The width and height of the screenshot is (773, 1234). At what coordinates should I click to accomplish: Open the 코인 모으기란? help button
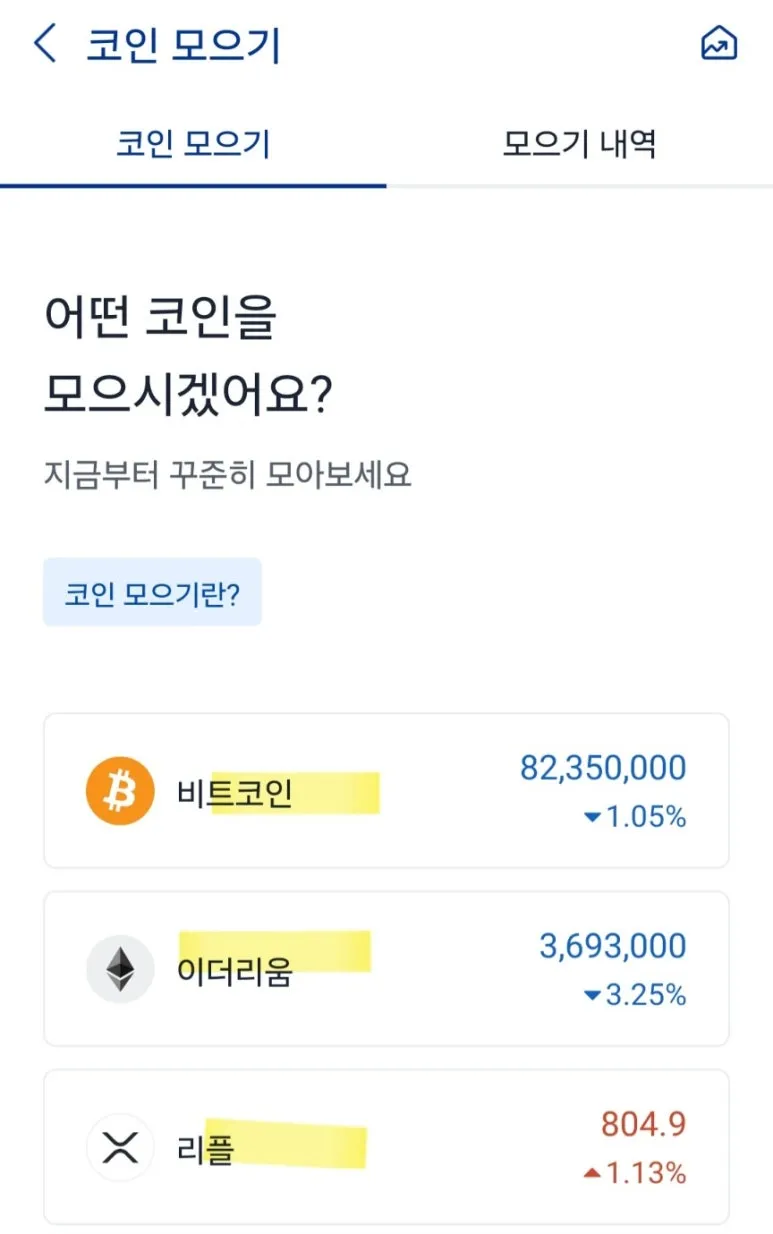pos(152,593)
